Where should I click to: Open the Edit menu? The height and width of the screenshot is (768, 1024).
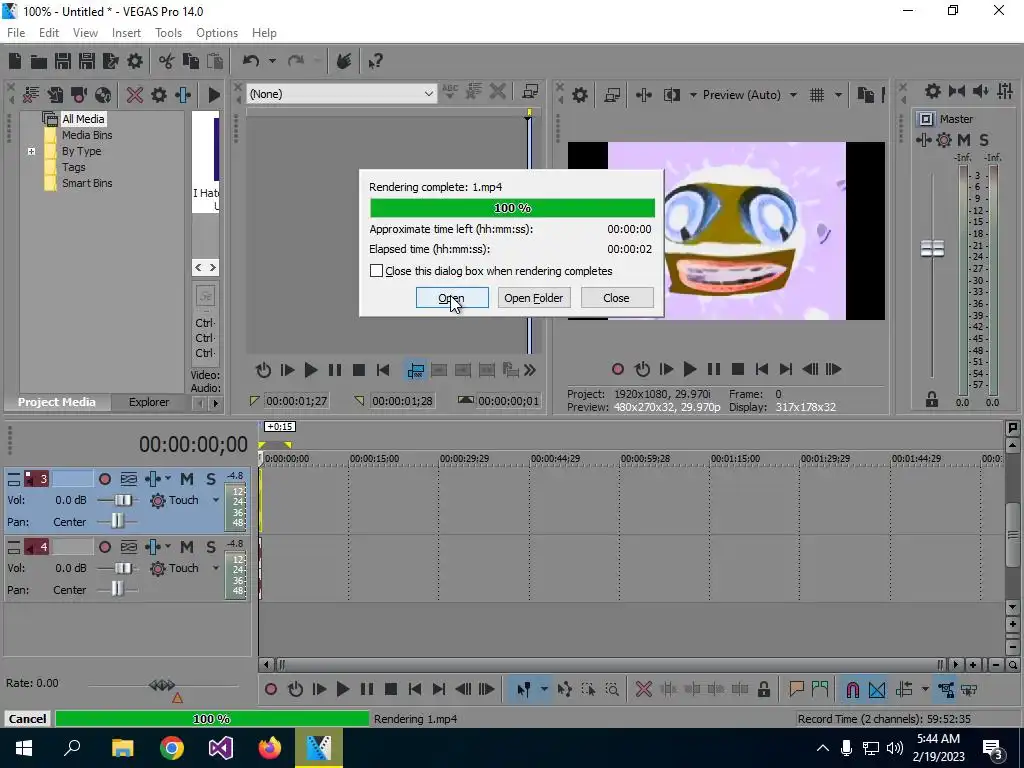(x=49, y=33)
